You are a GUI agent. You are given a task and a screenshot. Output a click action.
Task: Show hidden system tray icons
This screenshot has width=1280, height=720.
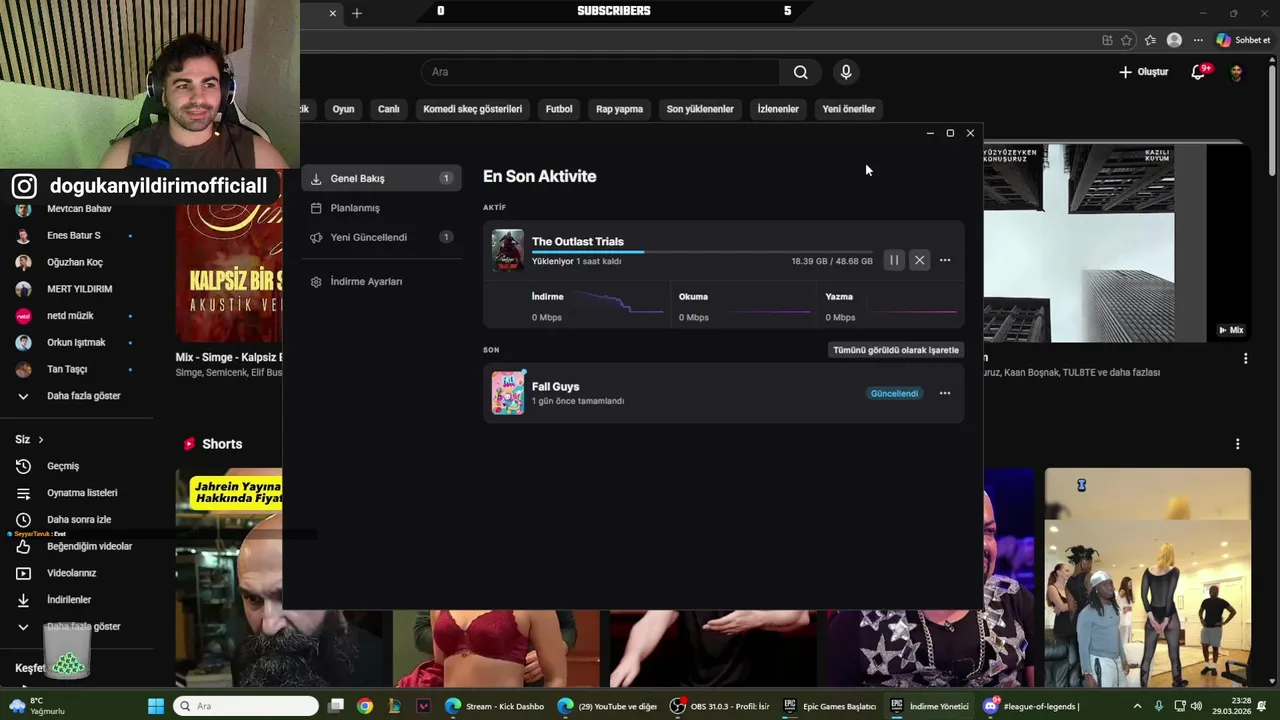click(x=1140, y=706)
